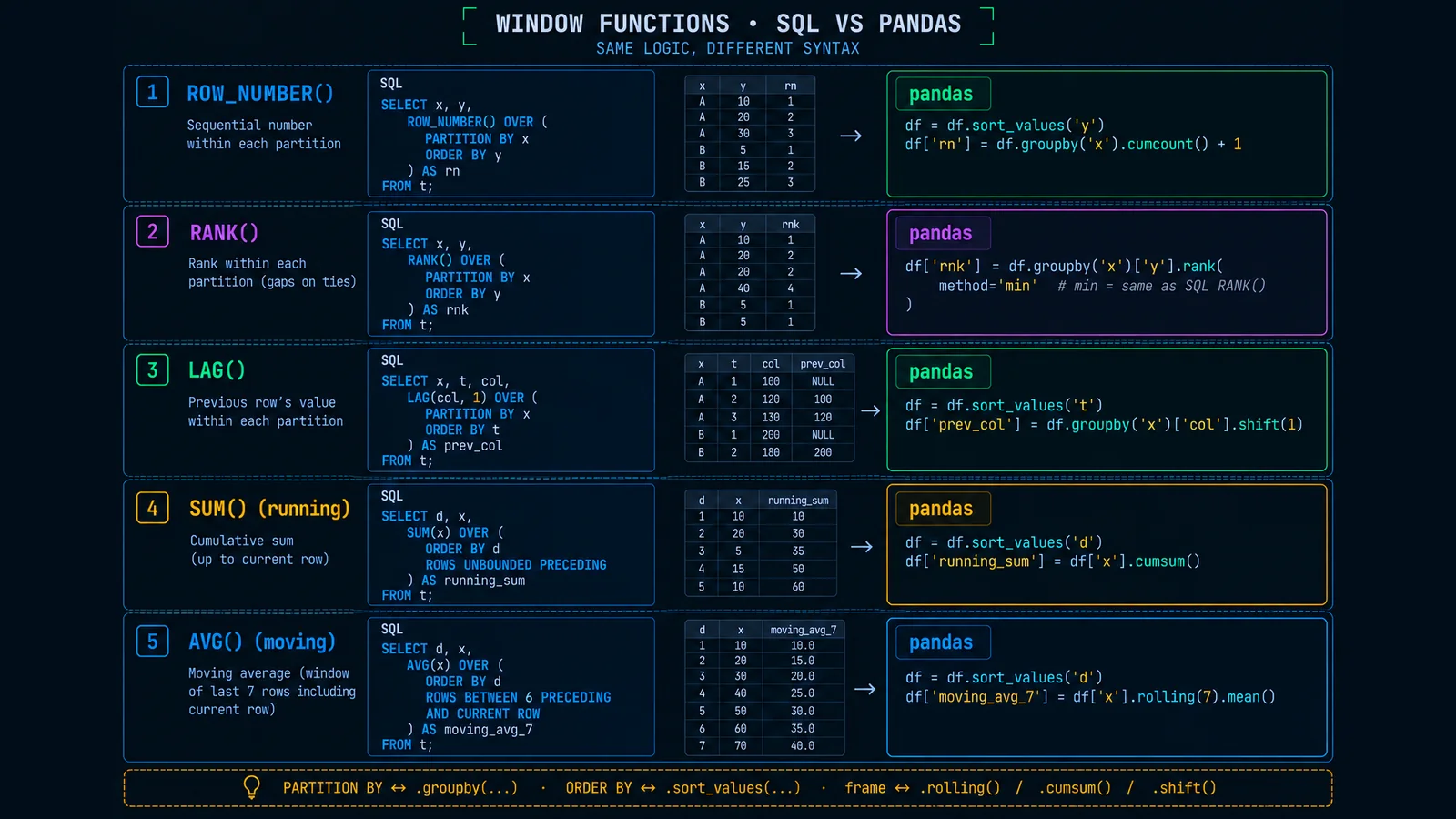
Task: Click the 'SUM() (running)' heading
Action: [x=269, y=509]
